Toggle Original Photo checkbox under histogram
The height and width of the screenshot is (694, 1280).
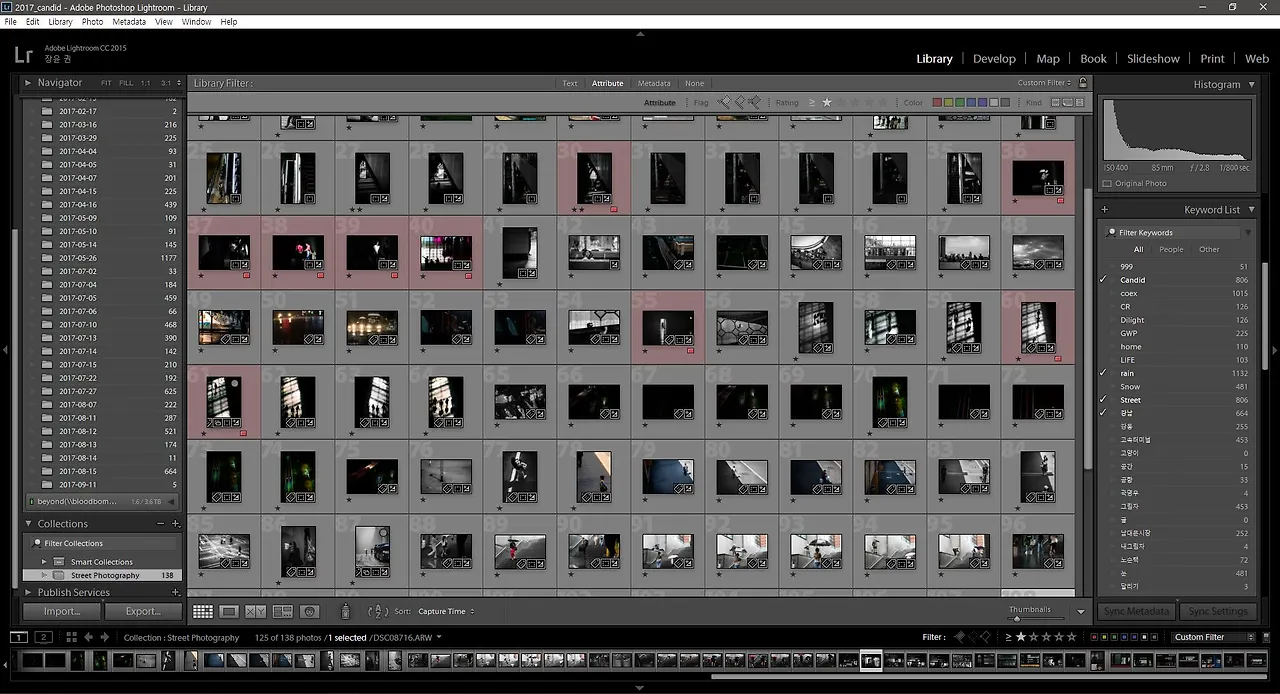(1107, 184)
